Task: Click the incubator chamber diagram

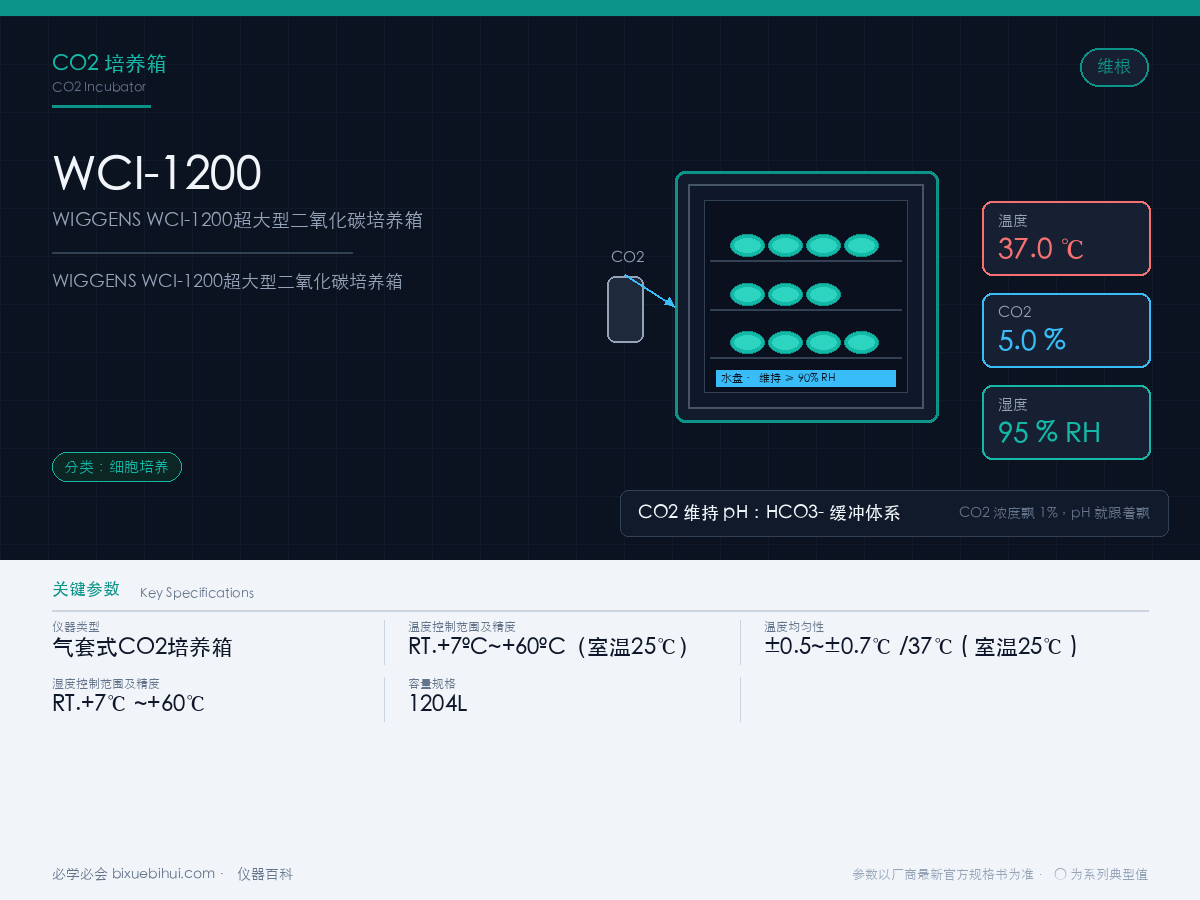Action: click(806, 297)
